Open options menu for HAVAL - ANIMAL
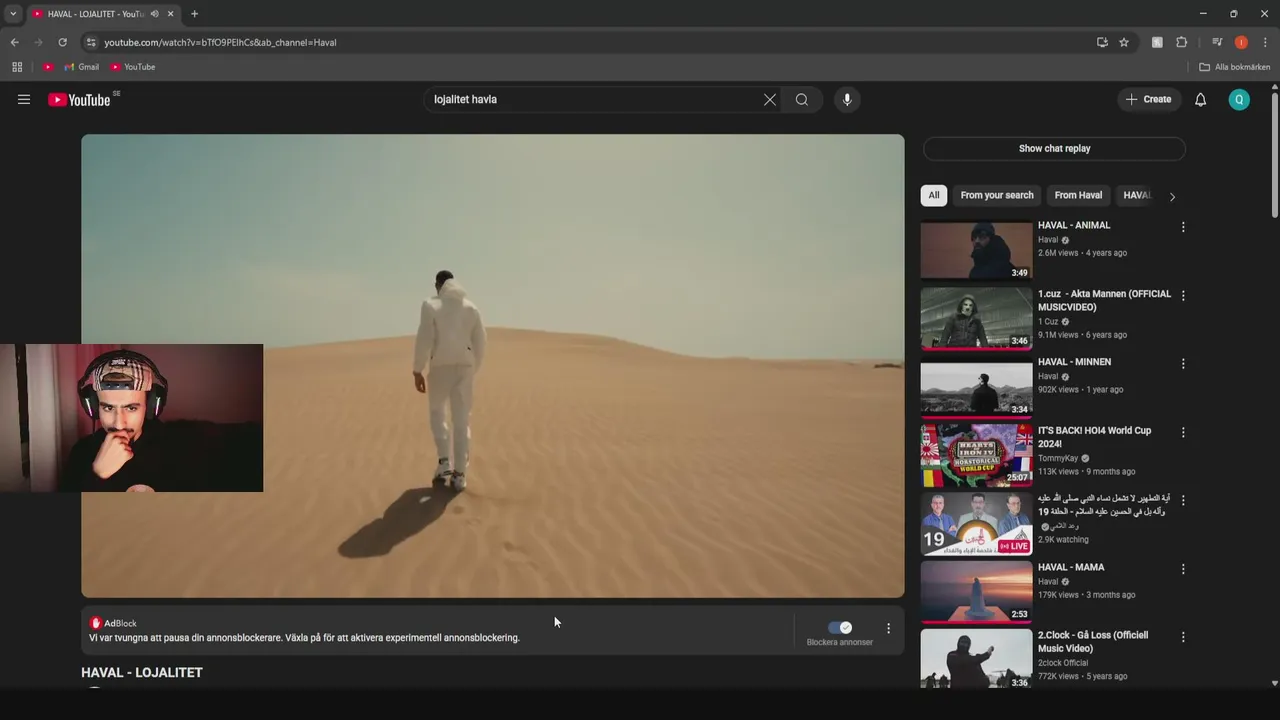Screen dimensions: 1280x720 pos(1183,227)
